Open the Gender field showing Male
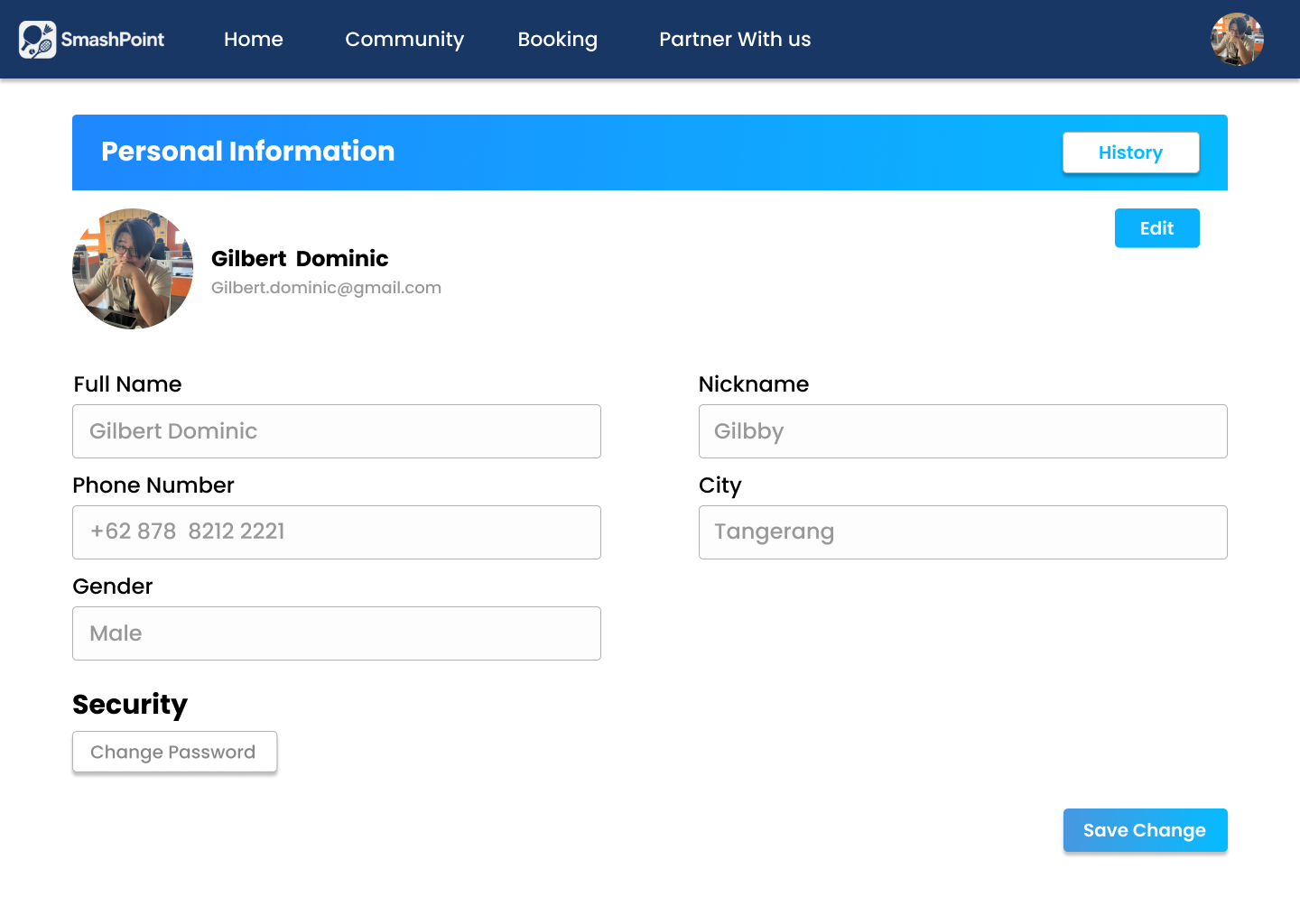This screenshot has height=924, width=1300. [x=337, y=633]
